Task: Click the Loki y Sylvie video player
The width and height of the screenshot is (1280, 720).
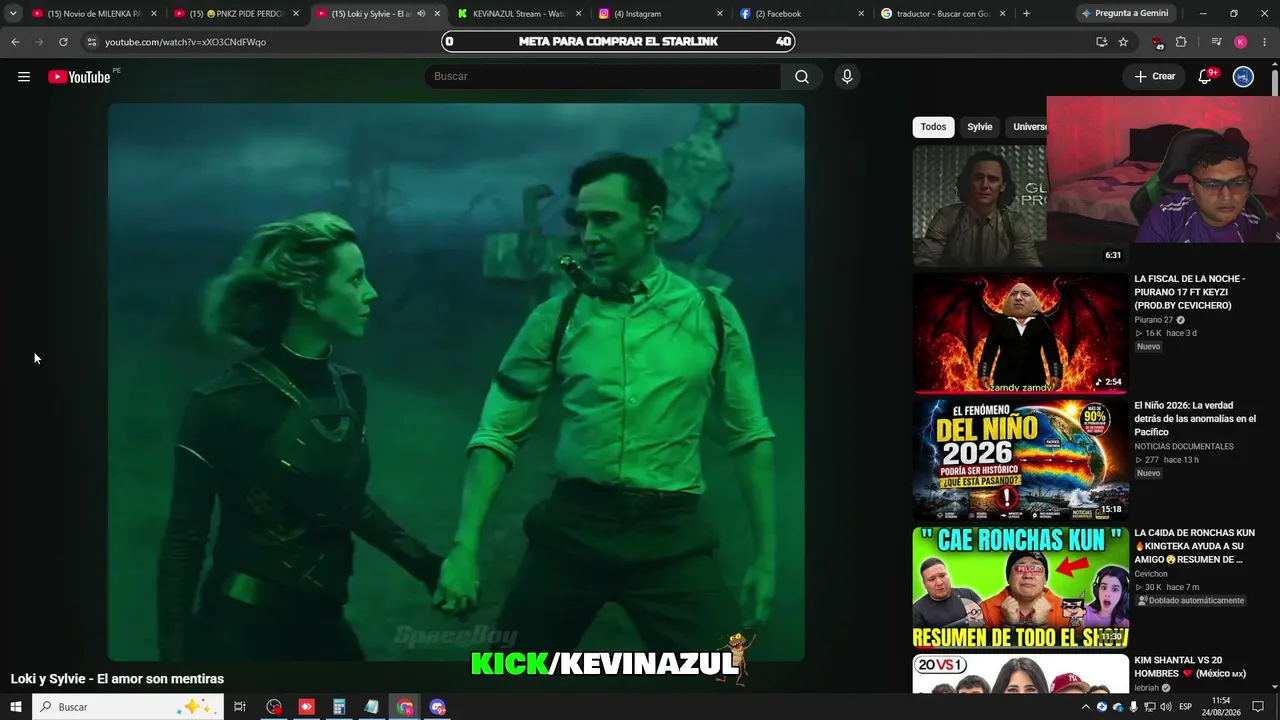Action: [x=456, y=382]
